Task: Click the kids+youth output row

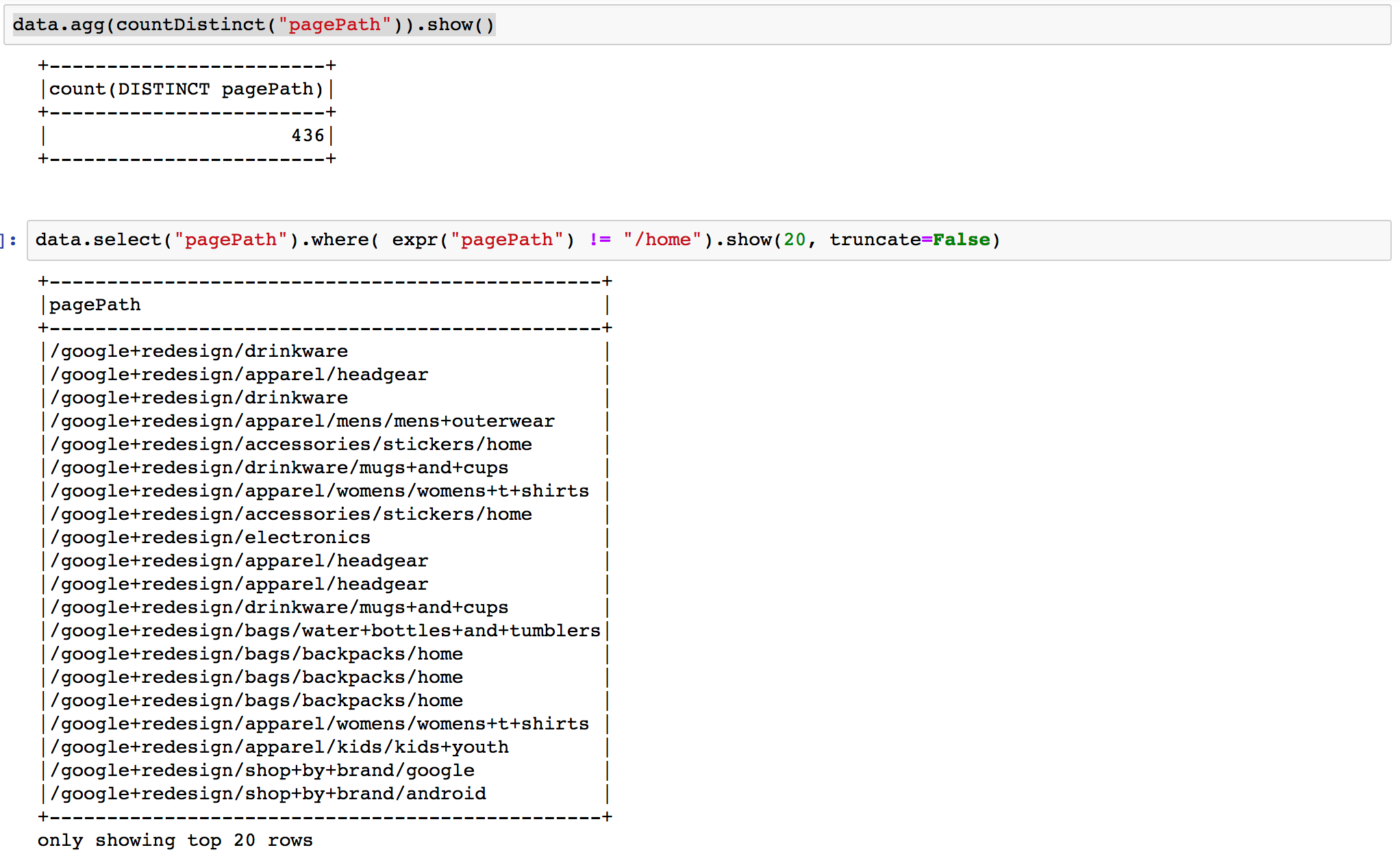Action: (x=279, y=747)
